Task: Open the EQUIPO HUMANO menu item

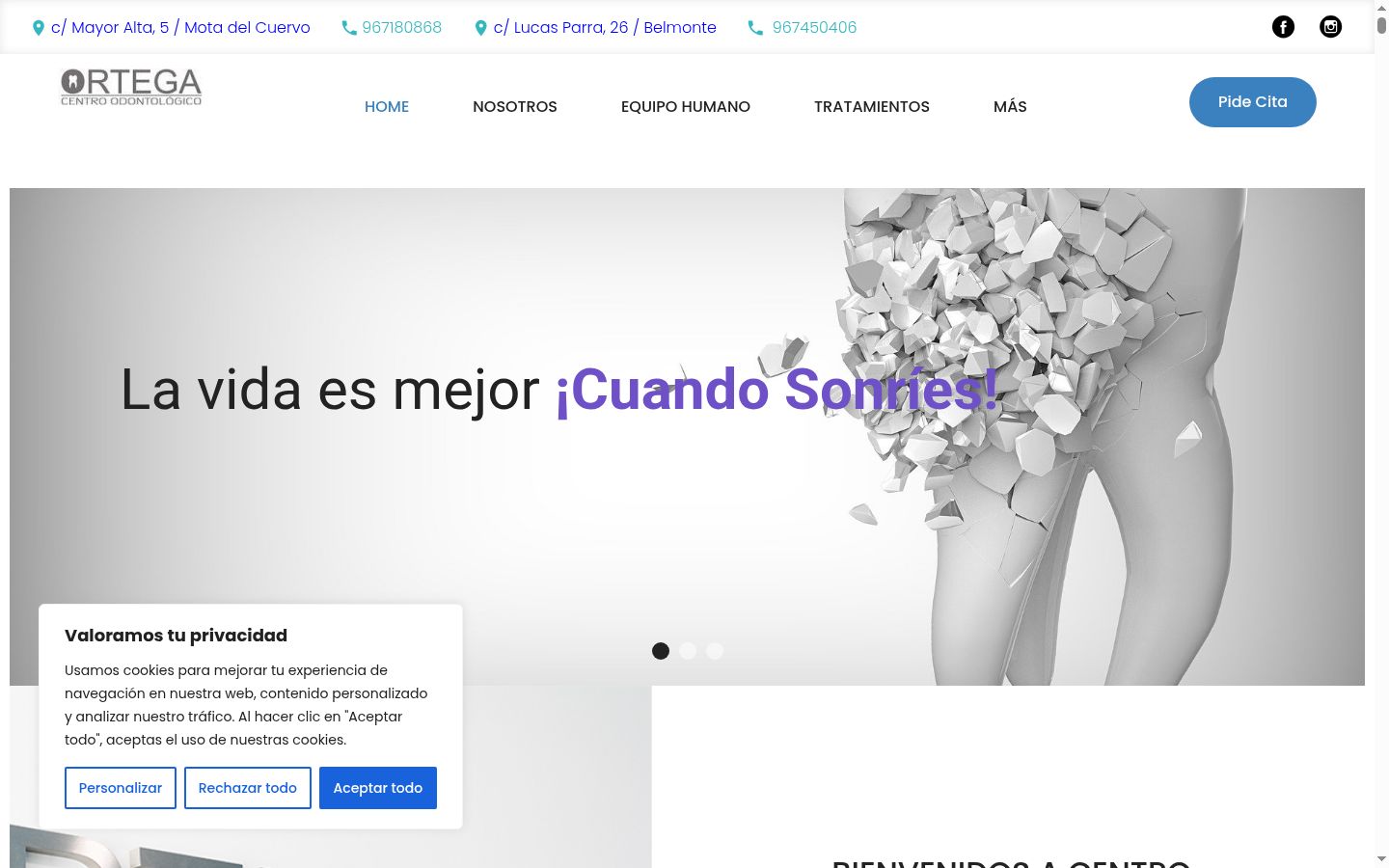Action: point(686,107)
